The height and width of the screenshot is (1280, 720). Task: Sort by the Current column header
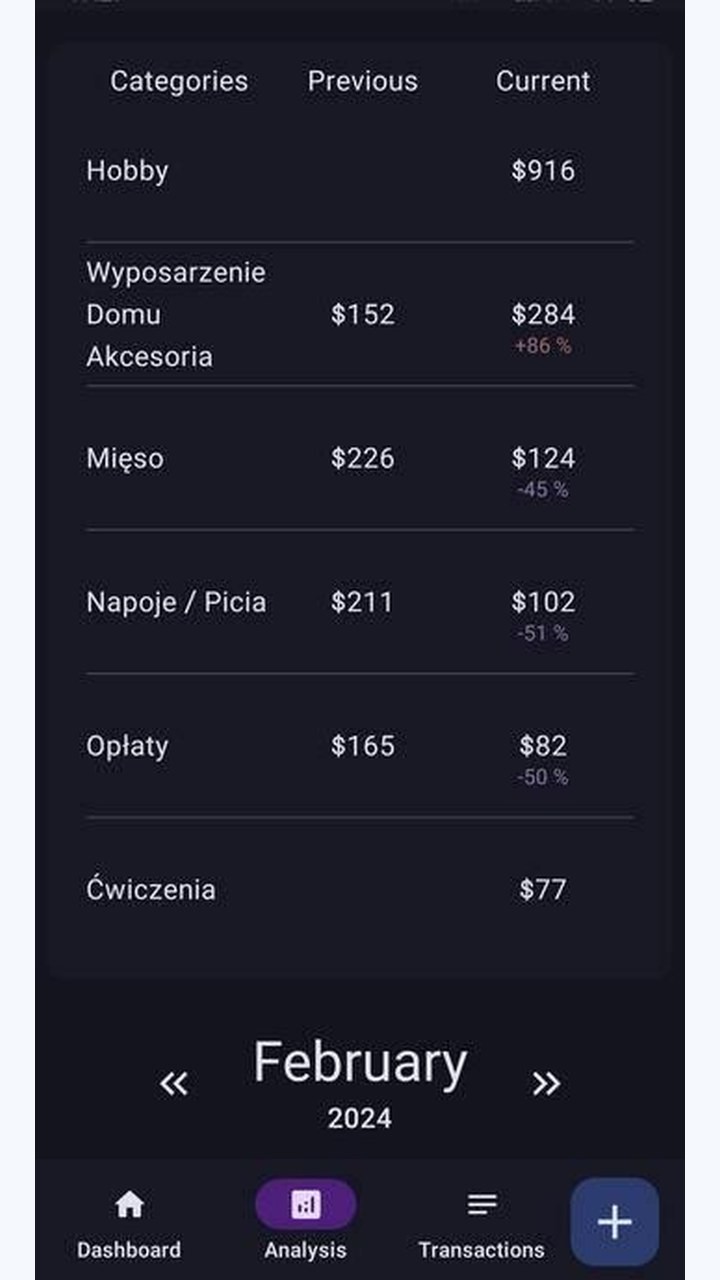click(543, 81)
